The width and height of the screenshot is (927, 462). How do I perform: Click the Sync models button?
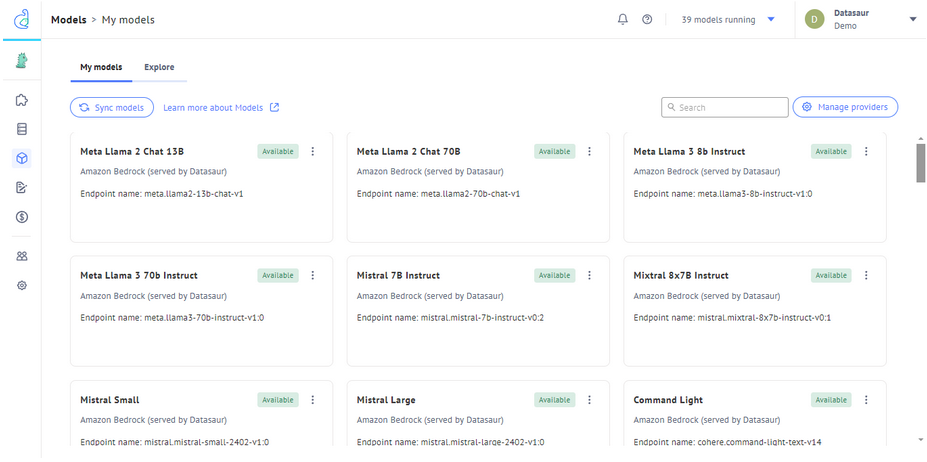pyautogui.click(x=112, y=108)
